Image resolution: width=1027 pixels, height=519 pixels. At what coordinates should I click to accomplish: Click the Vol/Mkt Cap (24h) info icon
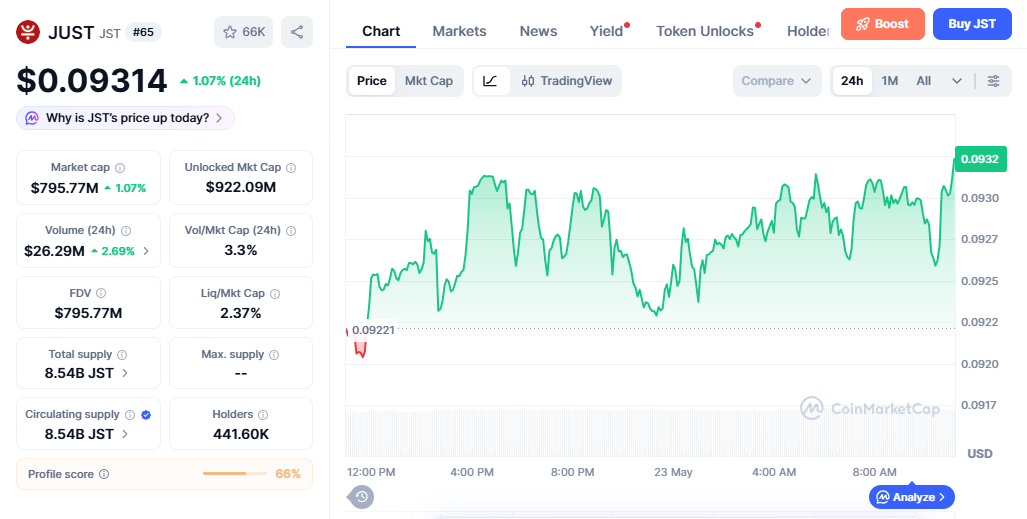291,231
